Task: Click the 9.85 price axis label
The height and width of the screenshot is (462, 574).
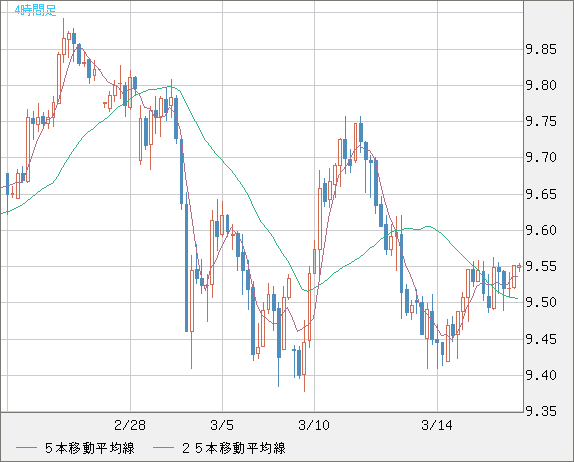Action: tap(541, 49)
